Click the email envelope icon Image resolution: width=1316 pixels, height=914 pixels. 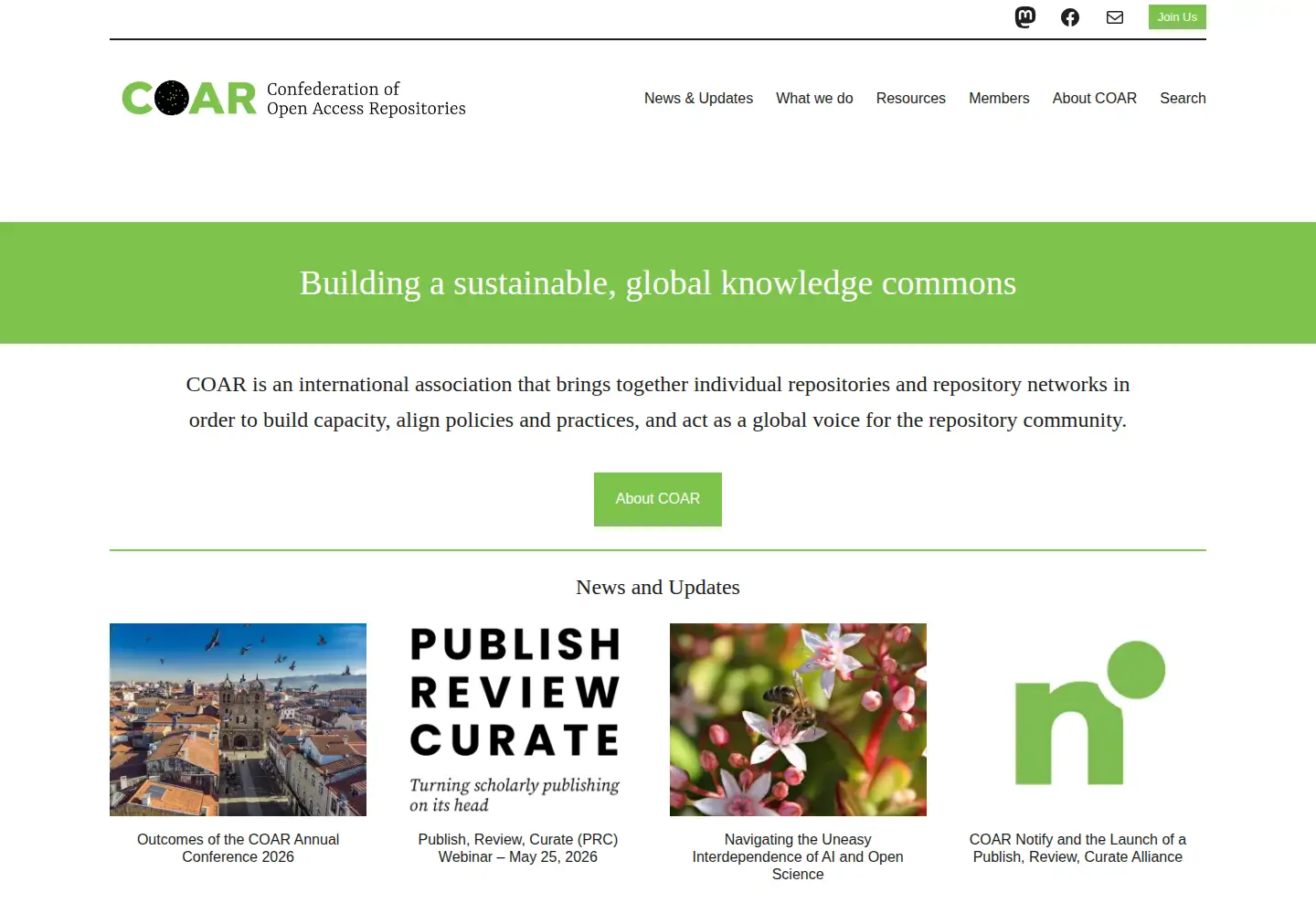click(1115, 17)
